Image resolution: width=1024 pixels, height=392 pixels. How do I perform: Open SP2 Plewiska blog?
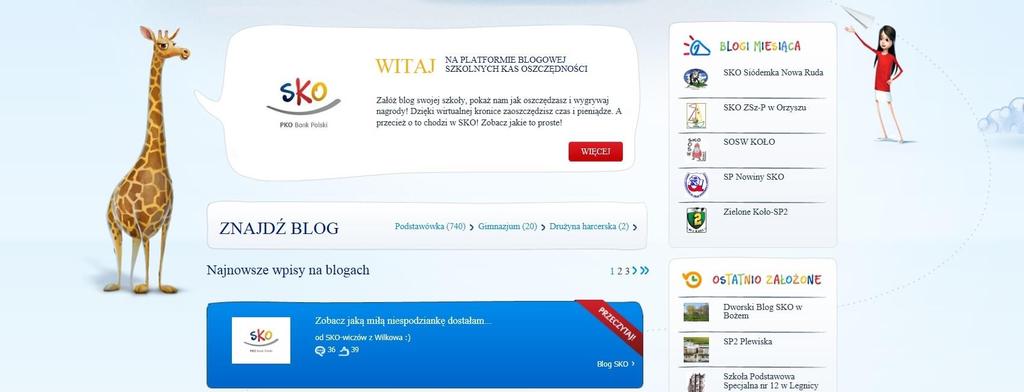tap(748, 342)
